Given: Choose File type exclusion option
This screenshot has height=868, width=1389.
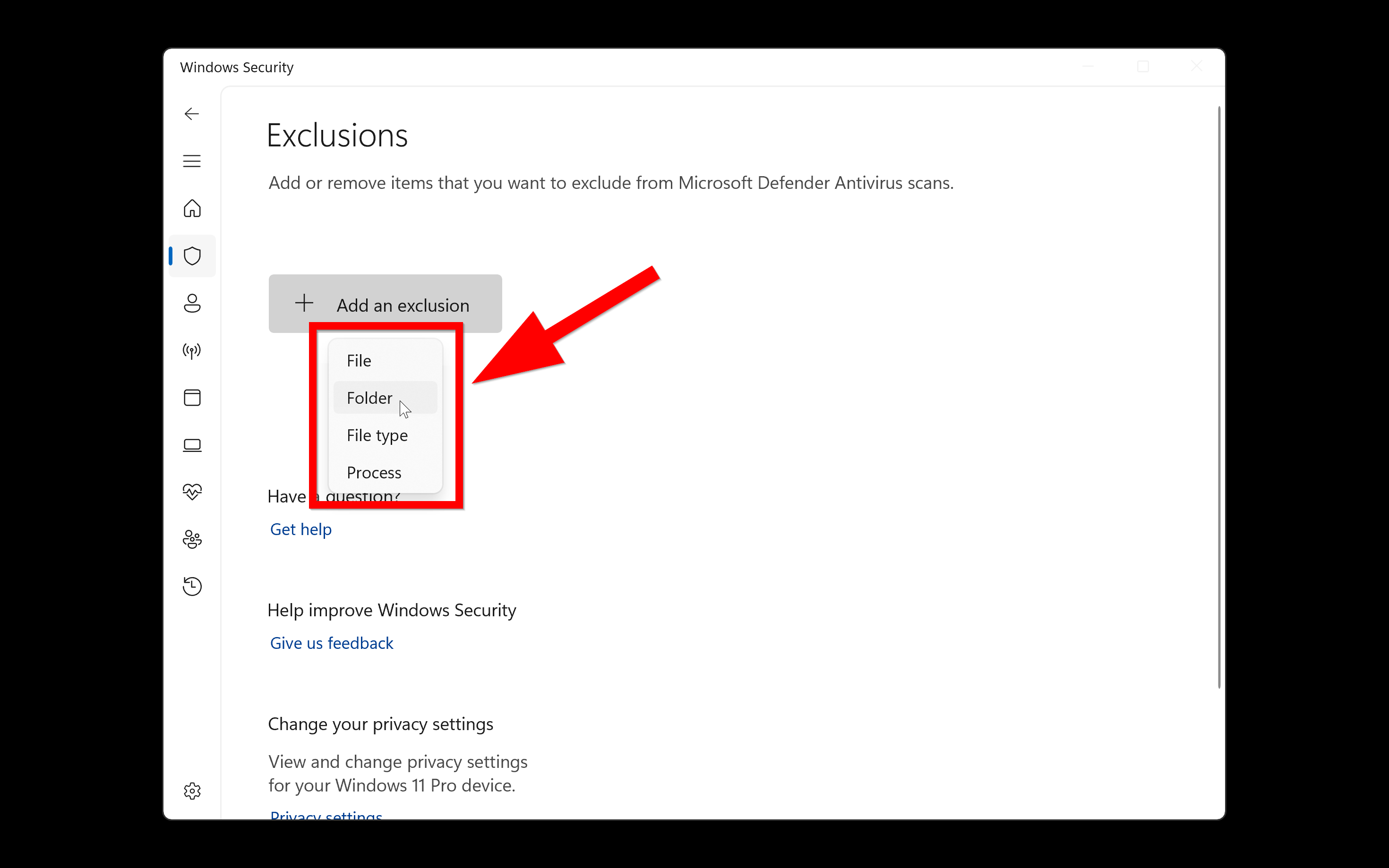Looking at the screenshot, I should click(x=377, y=435).
